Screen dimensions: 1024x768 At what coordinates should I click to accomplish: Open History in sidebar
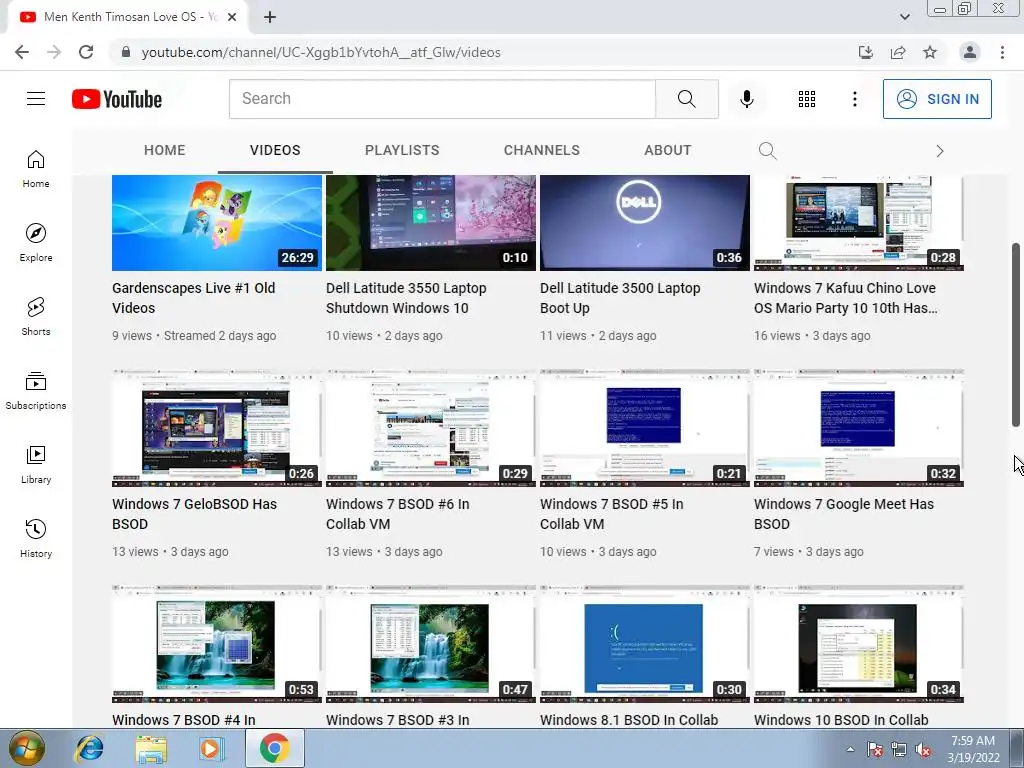point(36,538)
